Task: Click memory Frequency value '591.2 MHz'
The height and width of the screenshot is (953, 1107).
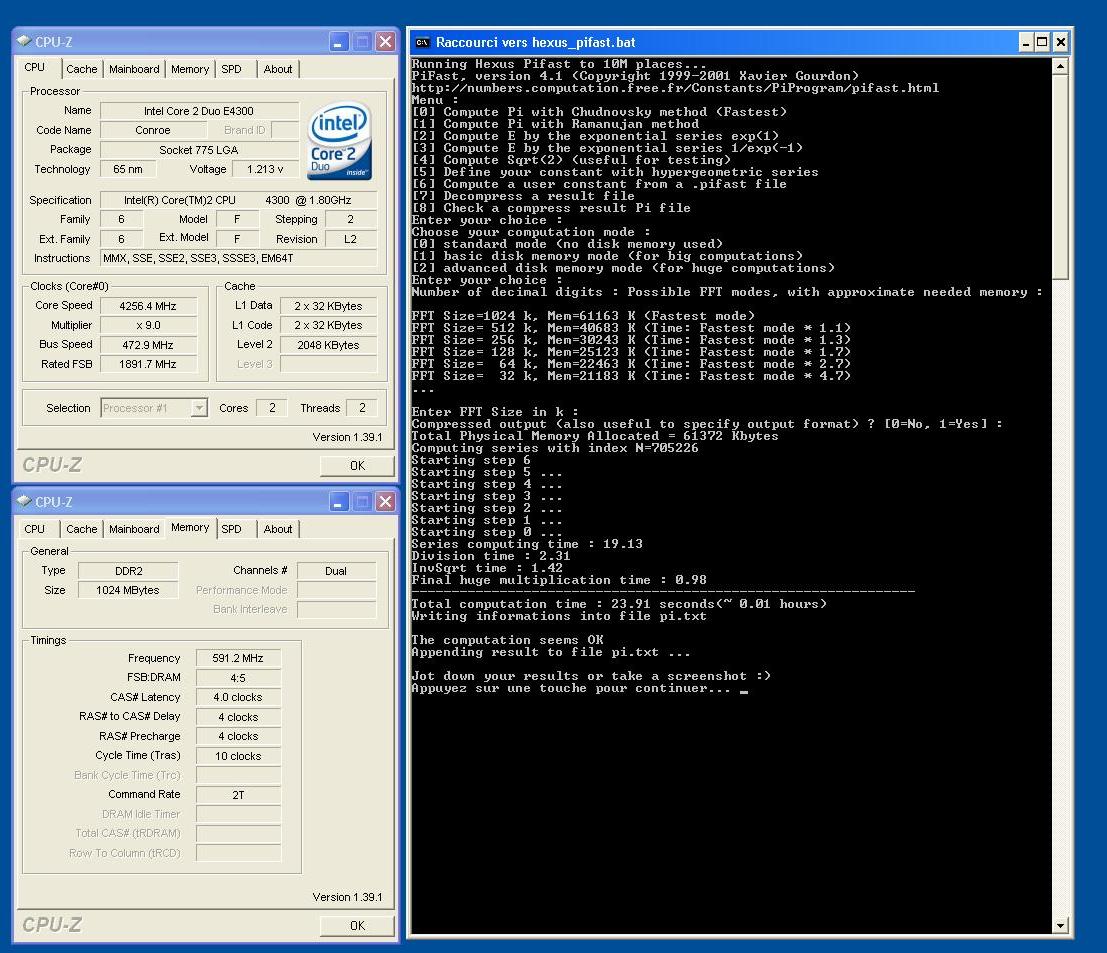Action: point(239,659)
